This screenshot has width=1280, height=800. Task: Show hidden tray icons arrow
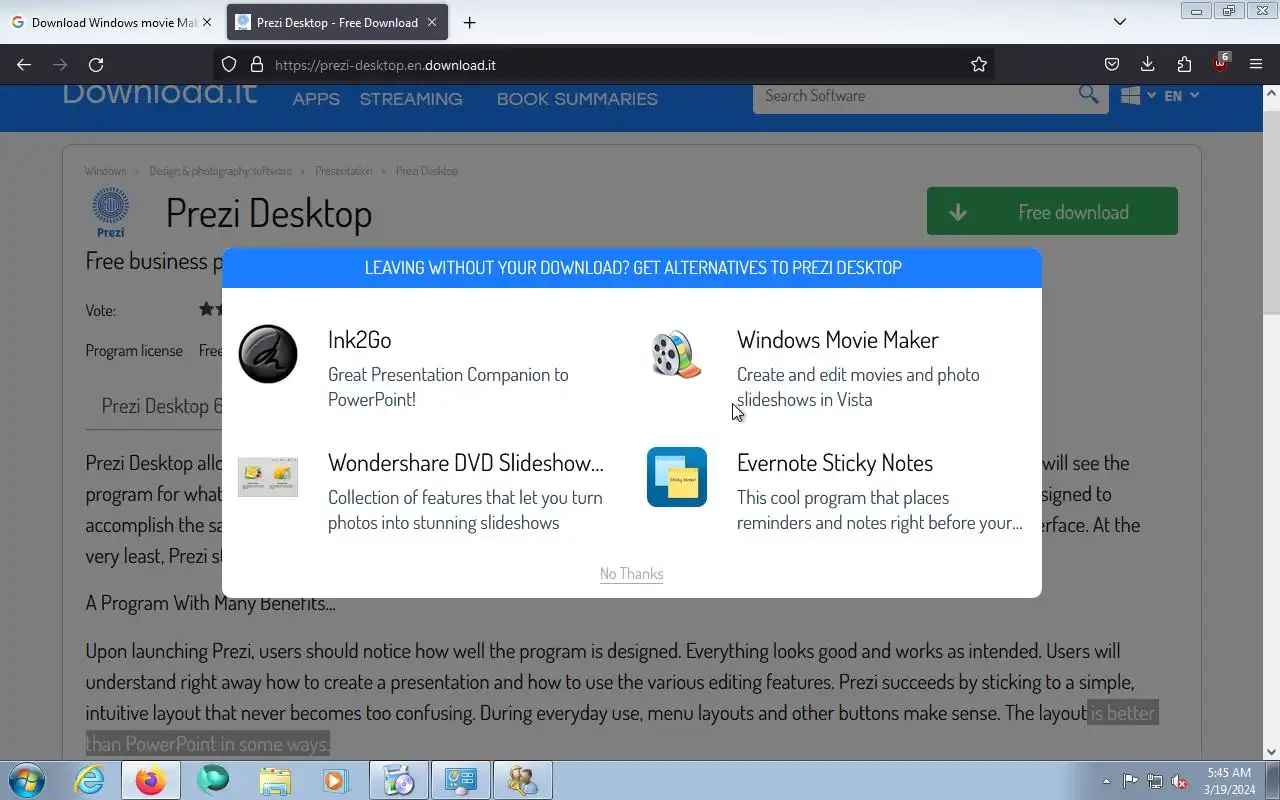(x=1106, y=781)
